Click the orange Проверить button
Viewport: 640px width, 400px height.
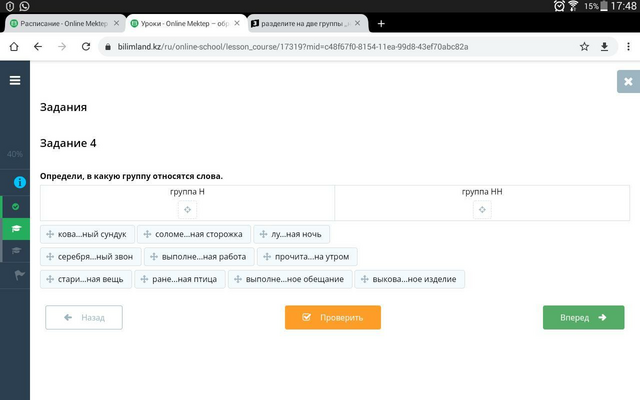point(333,318)
